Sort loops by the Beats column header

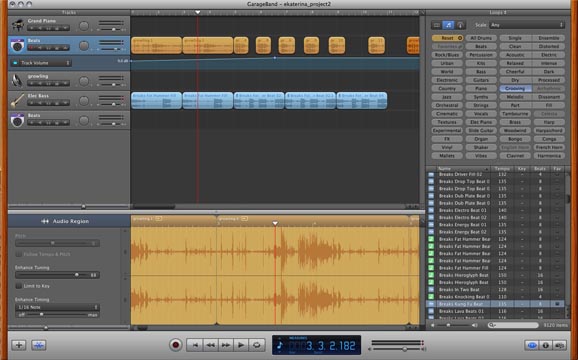point(540,169)
